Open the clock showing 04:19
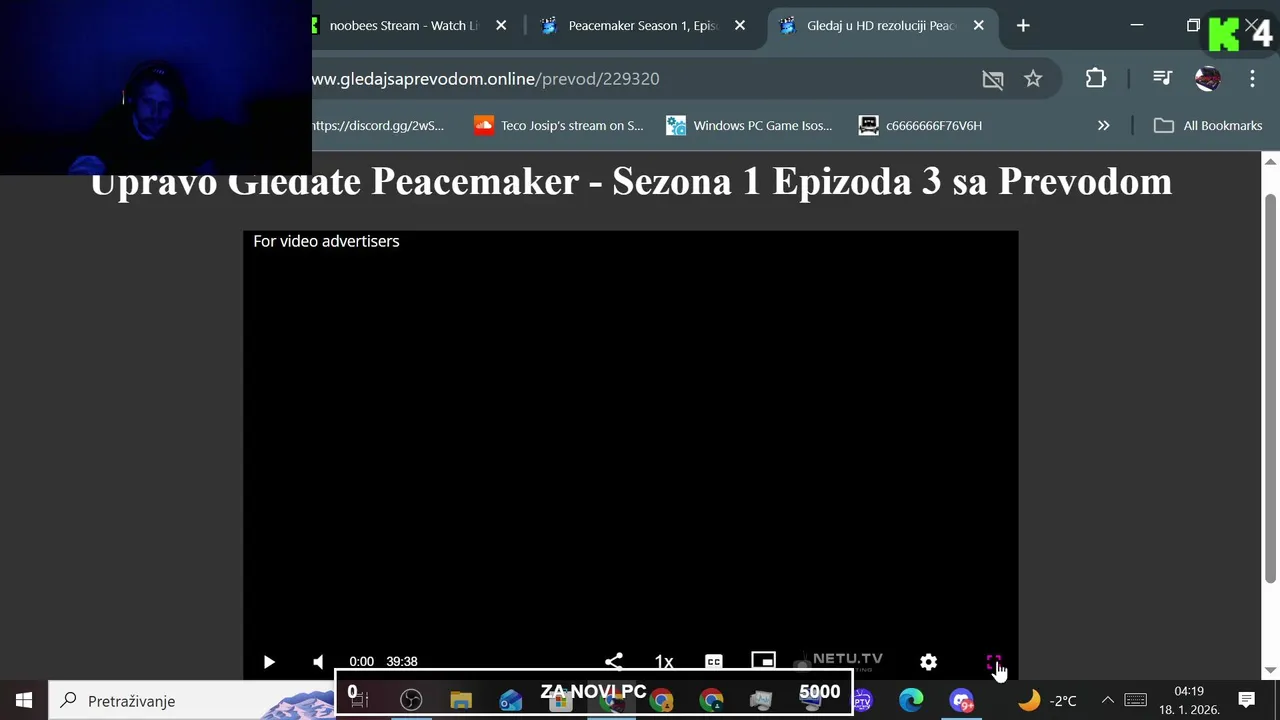Image resolution: width=1280 pixels, height=720 pixels. pyautogui.click(x=1189, y=700)
